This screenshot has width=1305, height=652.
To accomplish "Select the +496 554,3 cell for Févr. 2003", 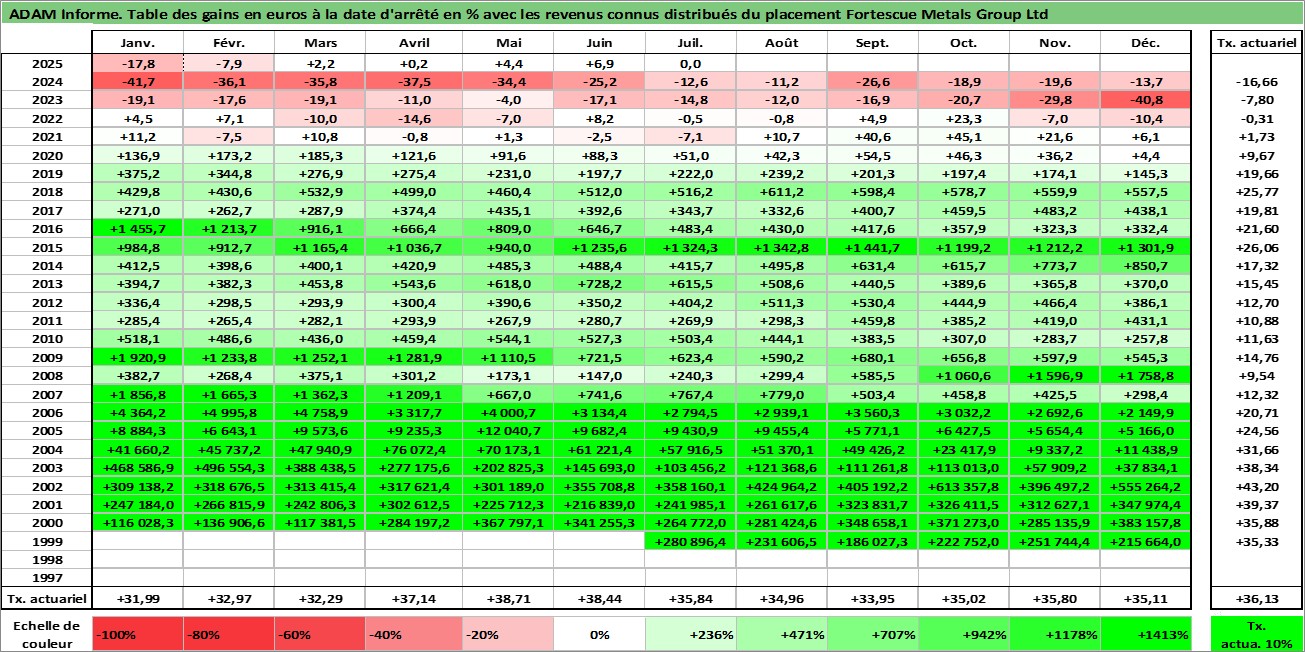I will click(229, 468).
